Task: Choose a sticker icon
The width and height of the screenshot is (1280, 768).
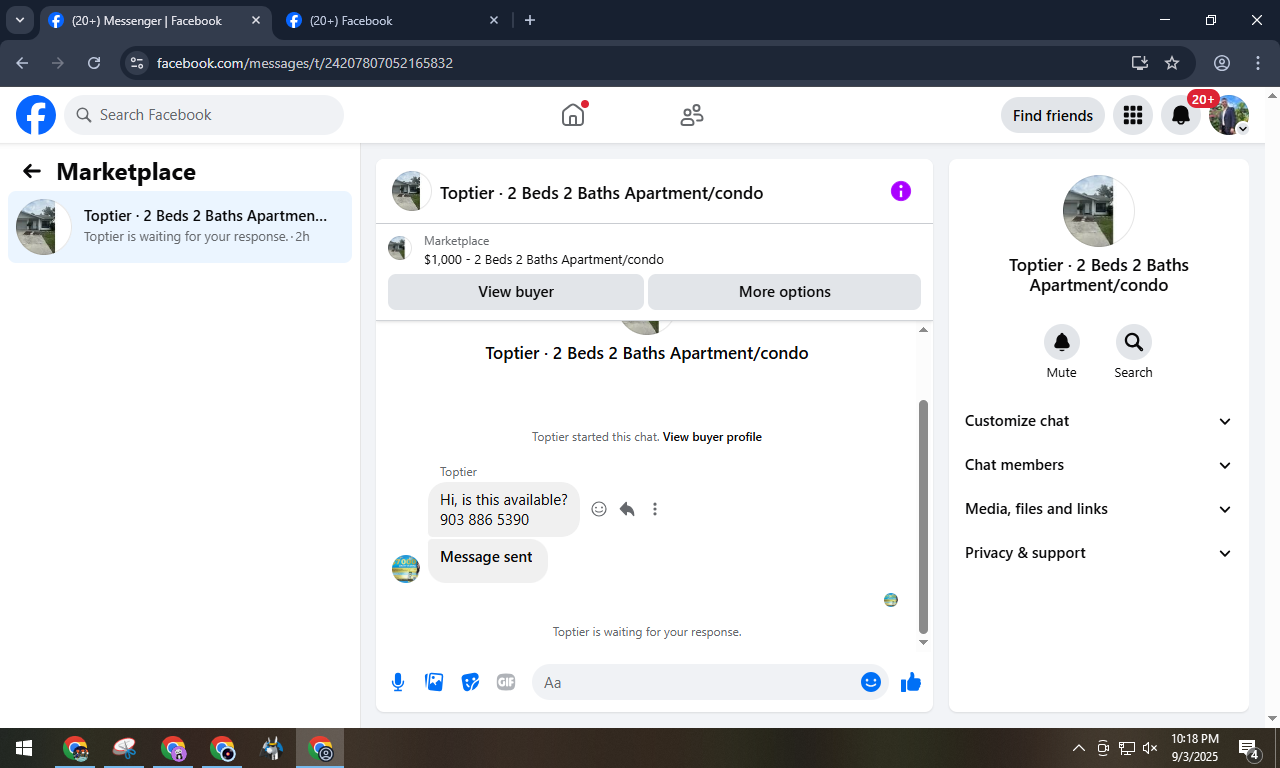Action: (x=470, y=682)
